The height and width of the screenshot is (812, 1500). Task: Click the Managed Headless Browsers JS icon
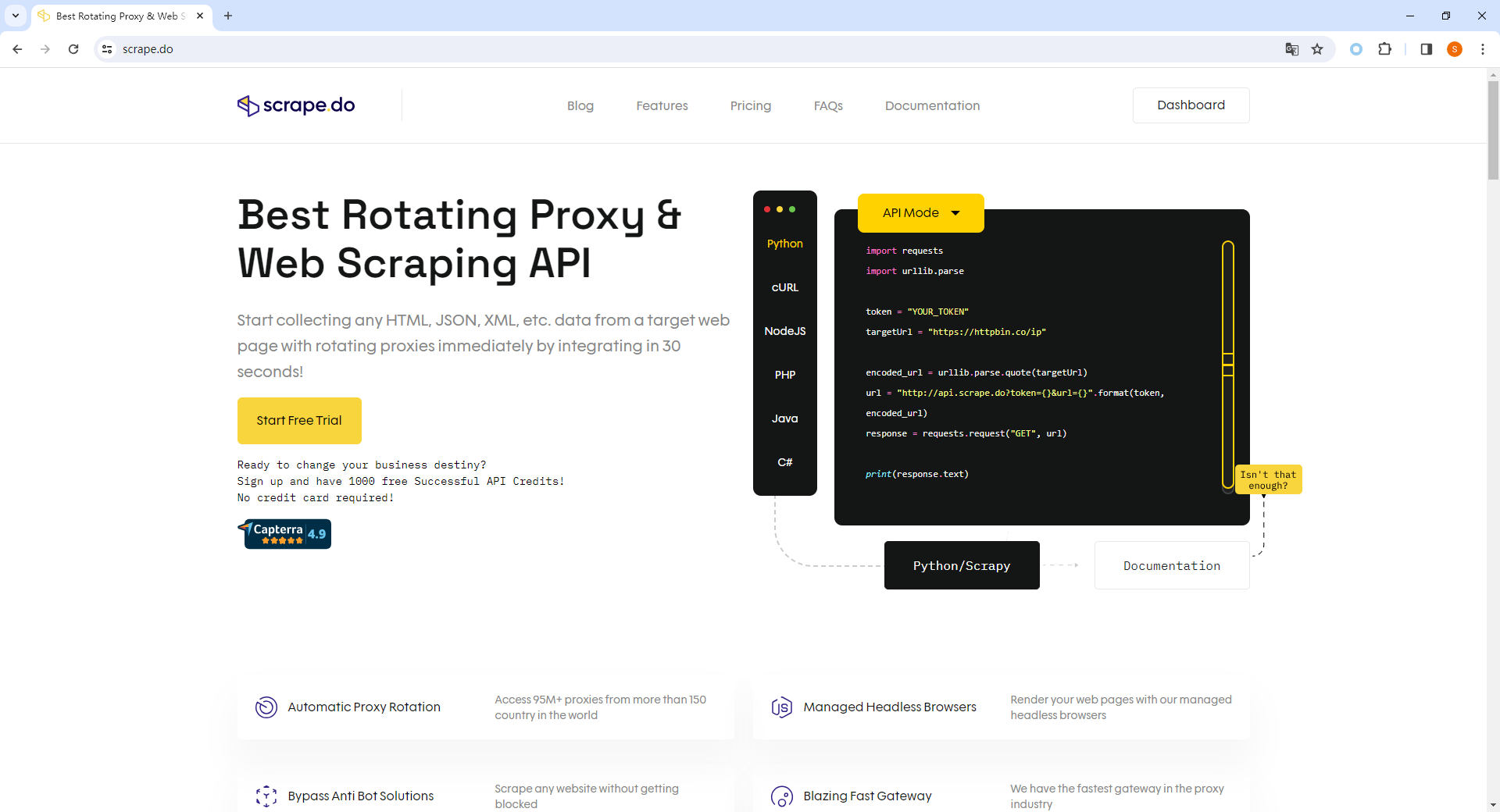click(782, 707)
